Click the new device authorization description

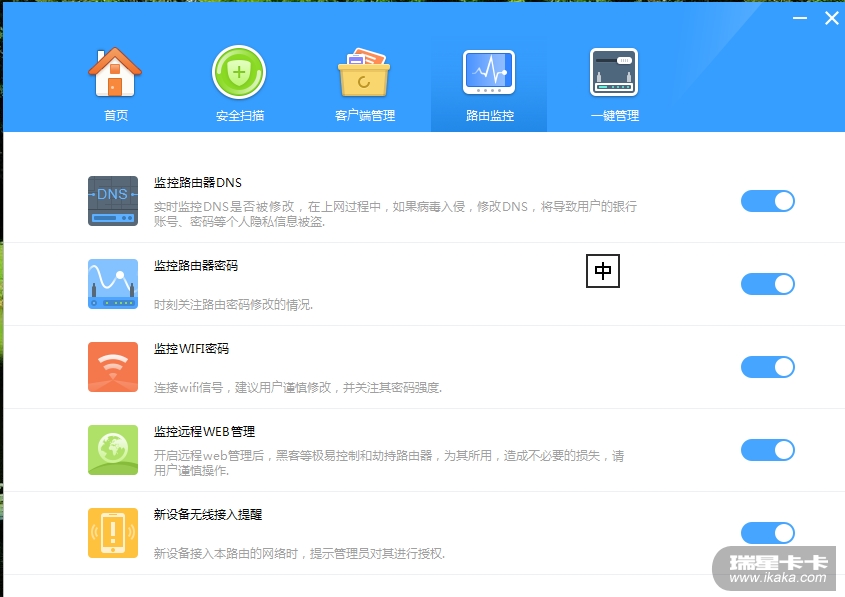[x=299, y=554]
